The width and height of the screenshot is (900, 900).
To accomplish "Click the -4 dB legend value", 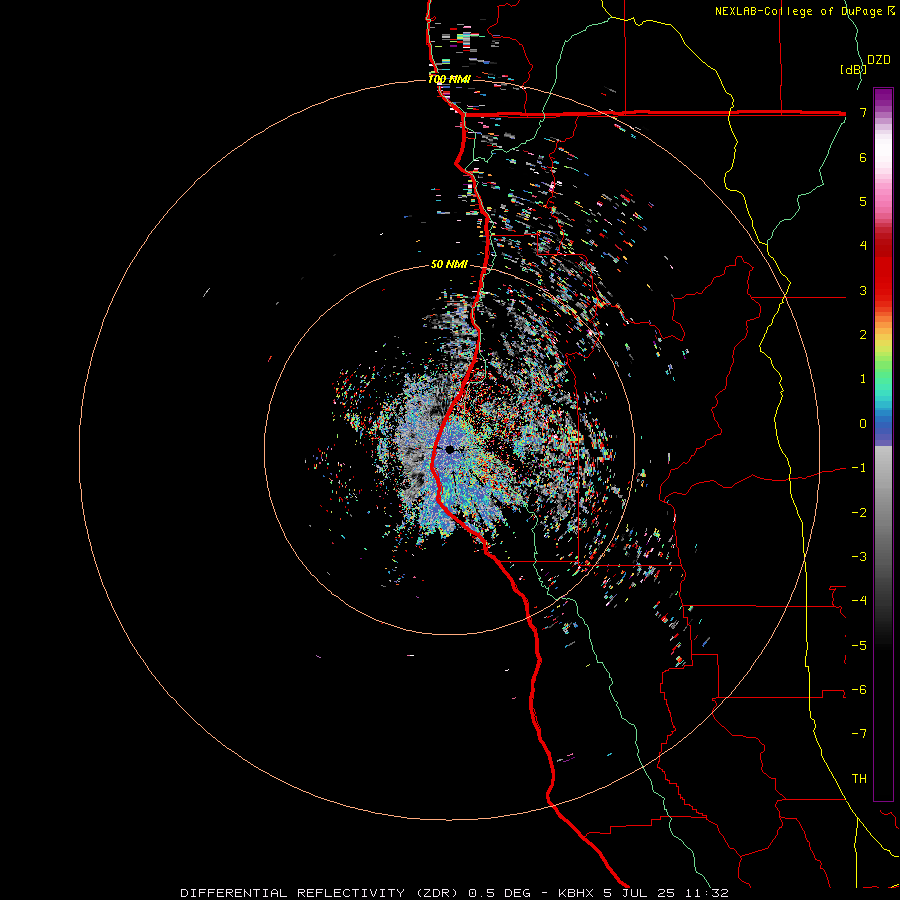I will [x=859, y=601].
